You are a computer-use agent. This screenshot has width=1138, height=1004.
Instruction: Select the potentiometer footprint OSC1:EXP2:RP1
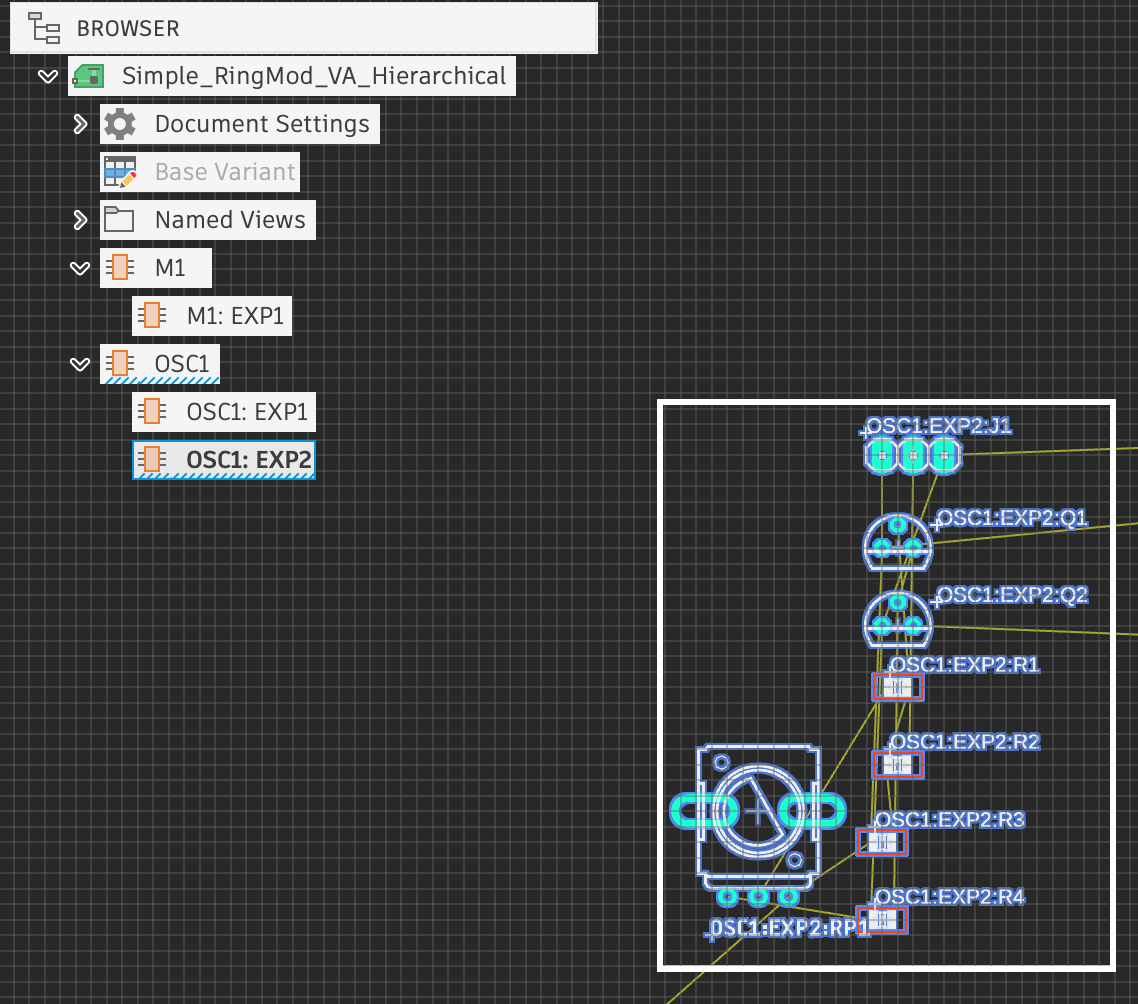pos(758,825)
